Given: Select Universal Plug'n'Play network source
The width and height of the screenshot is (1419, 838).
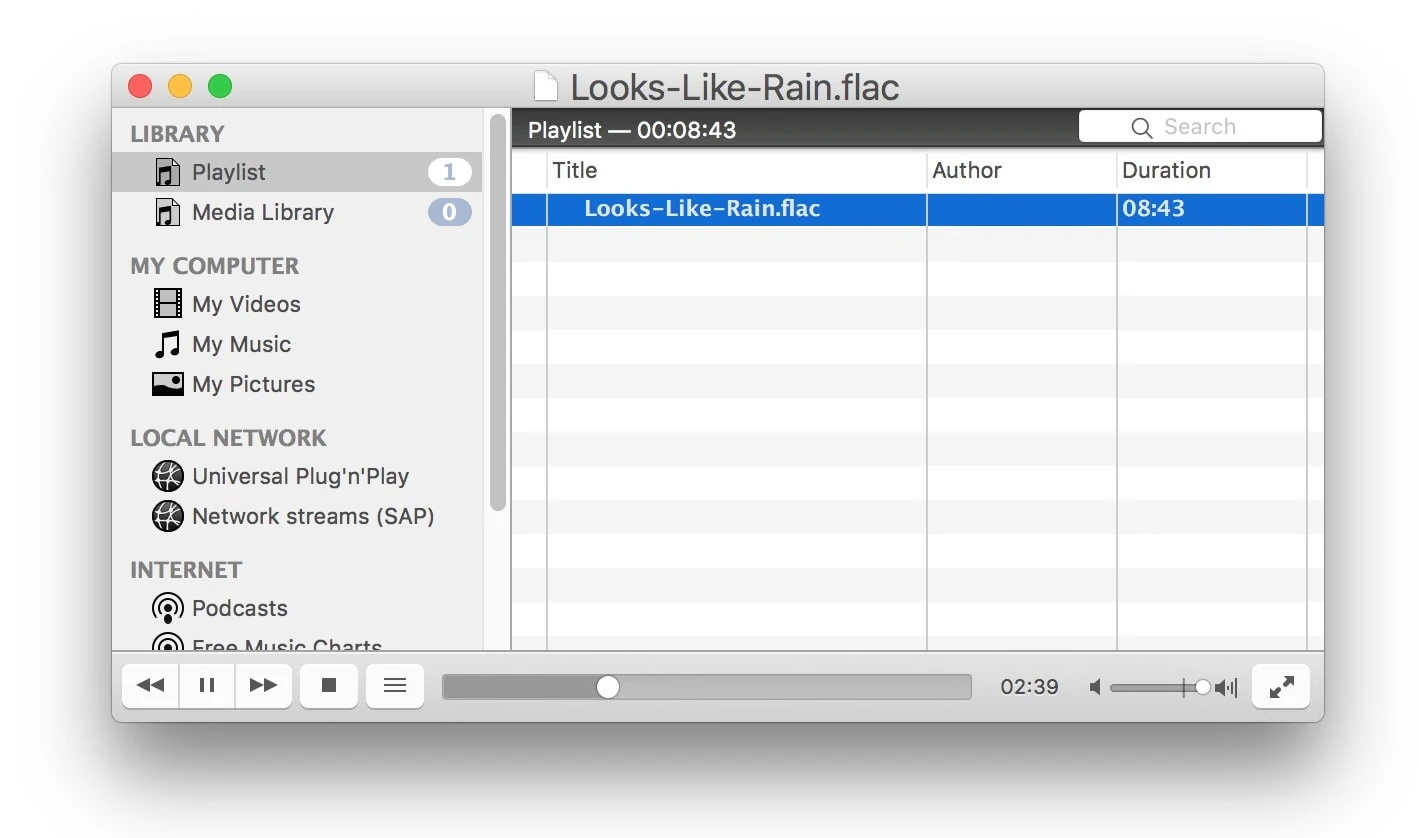Looking at the screenshot, I should point(300,476).
